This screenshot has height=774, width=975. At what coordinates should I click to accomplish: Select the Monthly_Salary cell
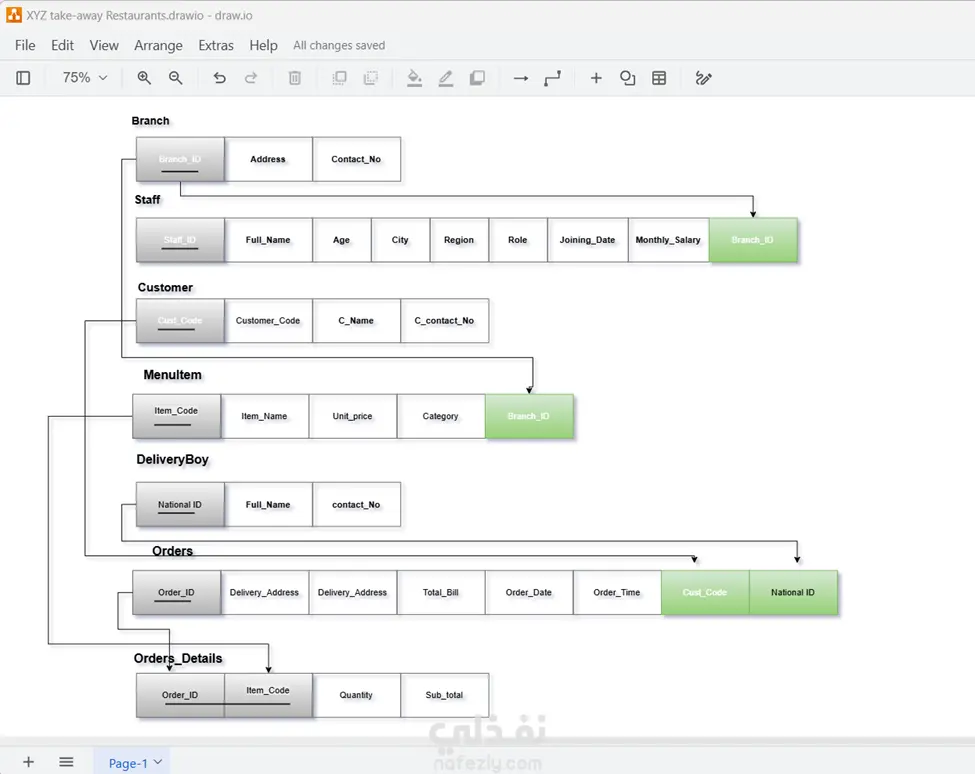pyautogui.click(x=668, y=240)
